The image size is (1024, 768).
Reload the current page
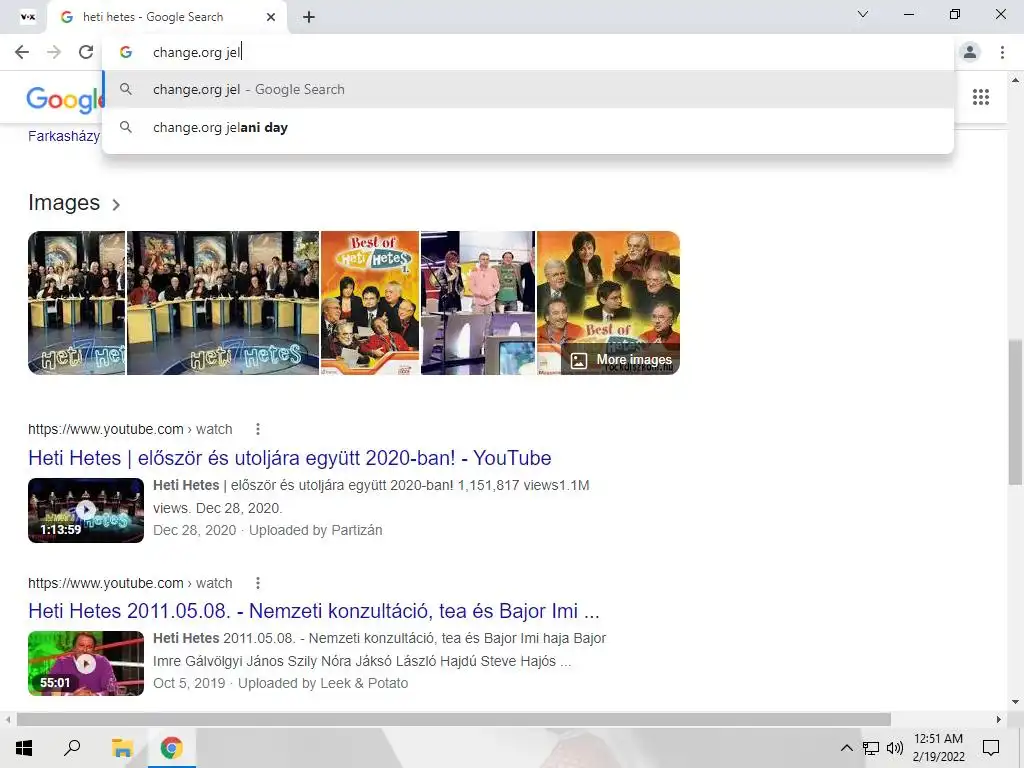[x=86, y=52]
